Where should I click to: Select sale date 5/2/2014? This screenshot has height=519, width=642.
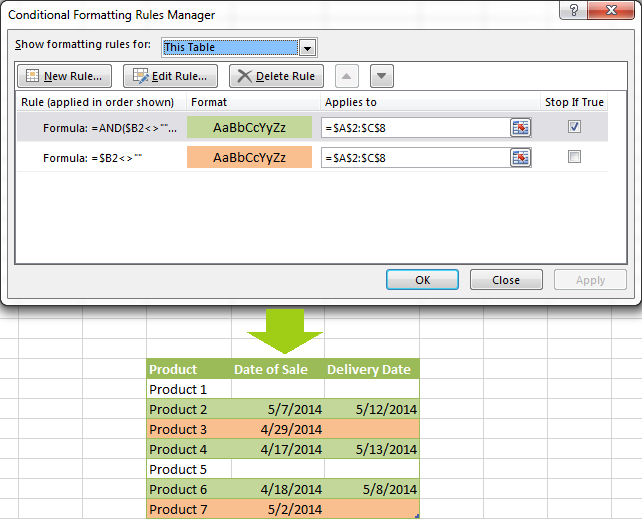pyautogui.click(x=278, y=509)
